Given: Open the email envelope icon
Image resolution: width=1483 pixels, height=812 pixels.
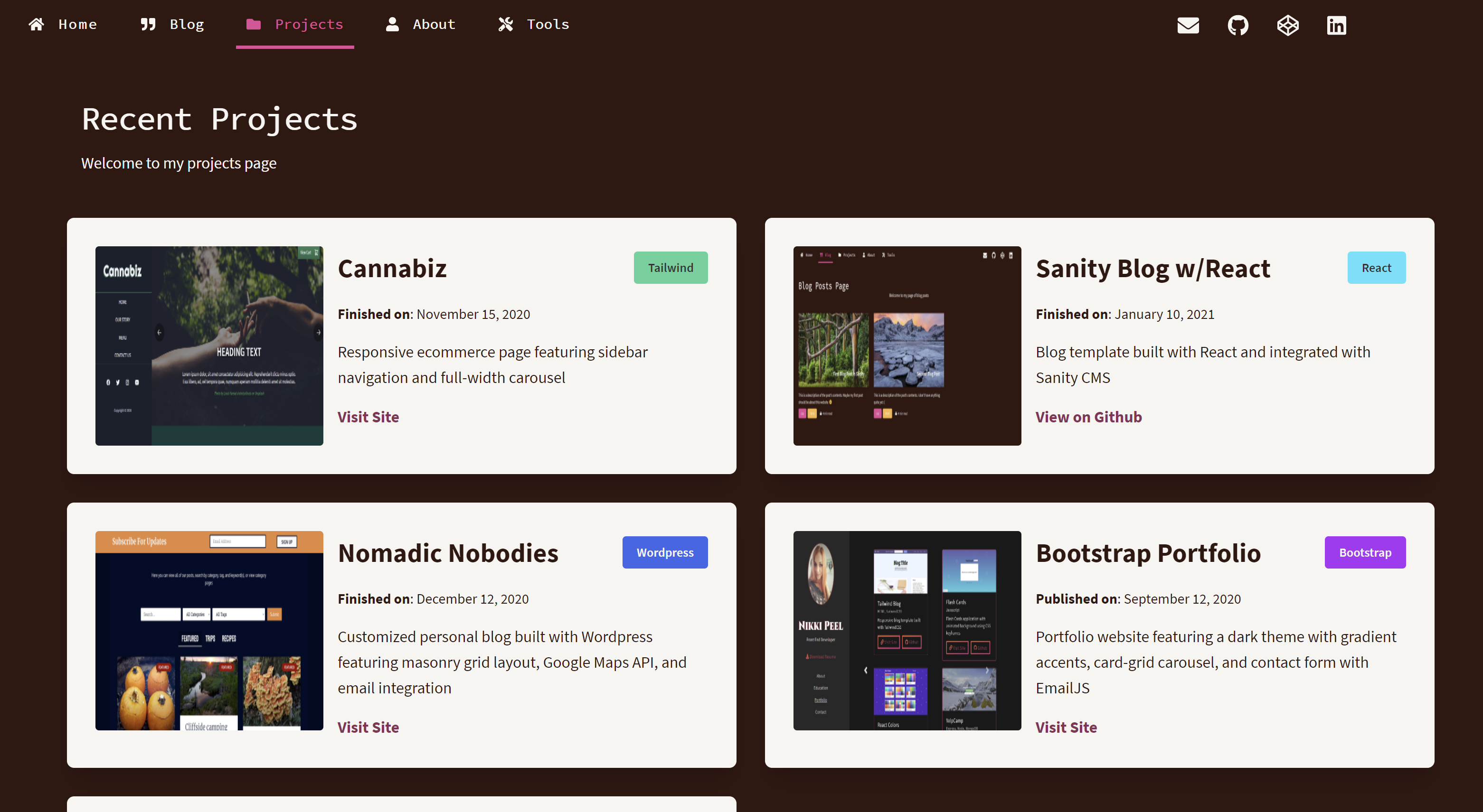Looking at the screenshot, I should pyautogui.click(x=1188, y=25).
